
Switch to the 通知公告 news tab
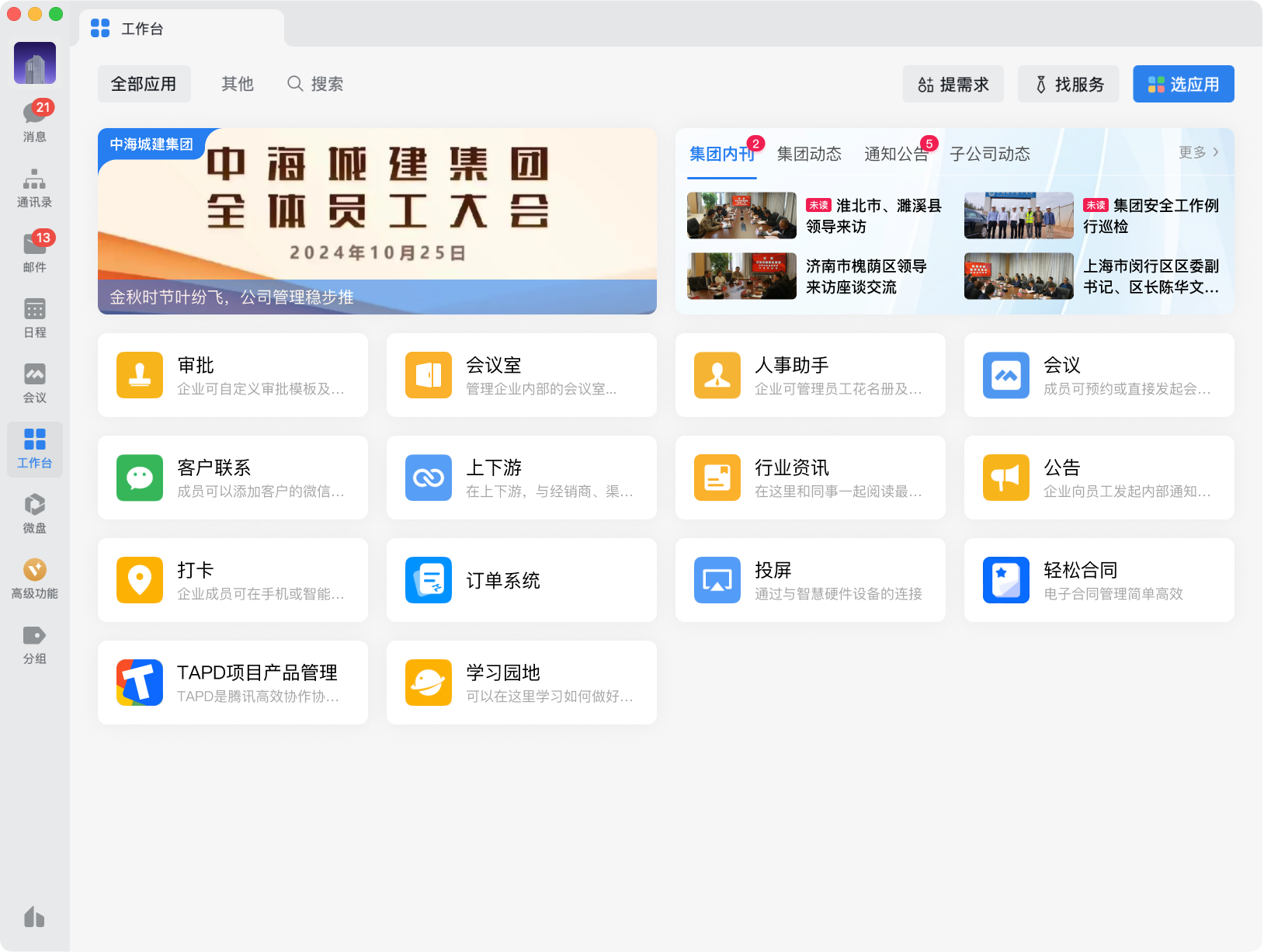[x=896, y=154]
